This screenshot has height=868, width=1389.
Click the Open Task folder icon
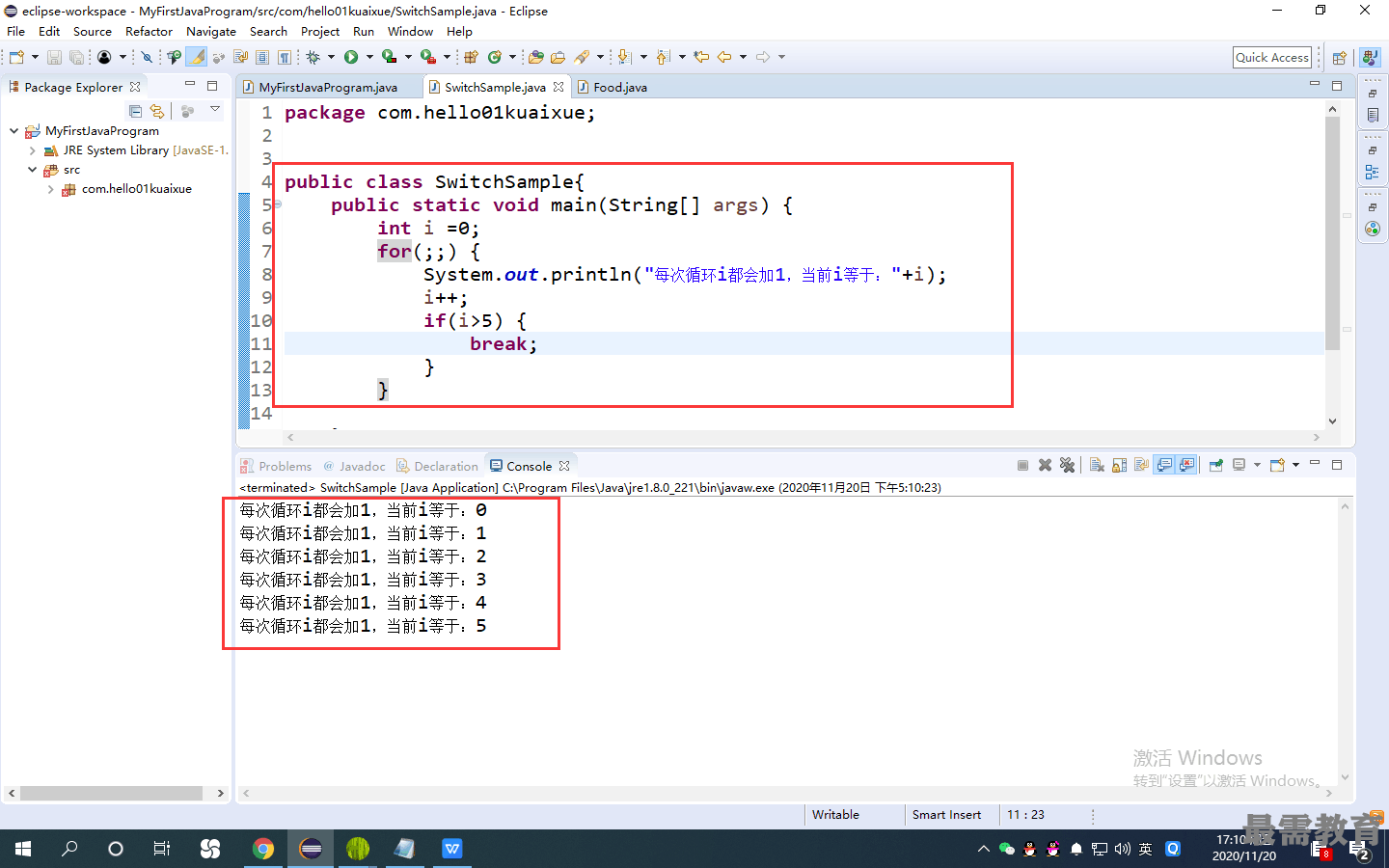[558, 57]
